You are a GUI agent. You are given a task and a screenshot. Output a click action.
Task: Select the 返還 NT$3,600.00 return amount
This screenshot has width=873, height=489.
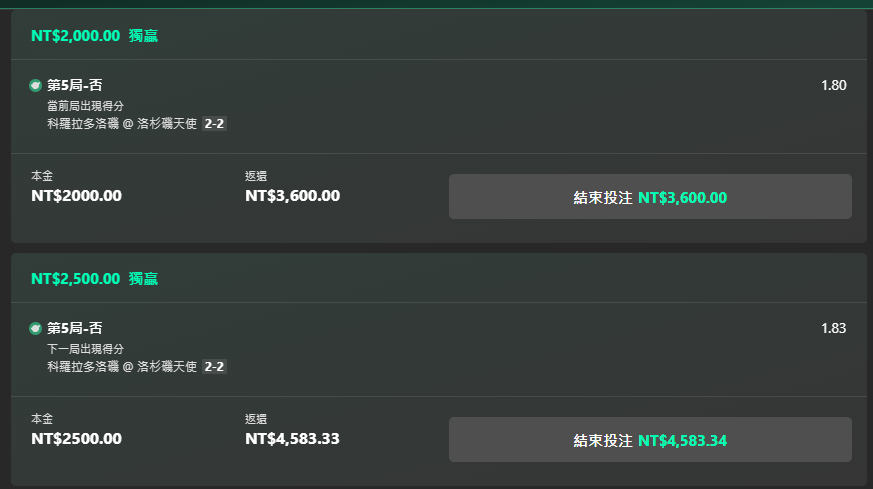tap(292, 195)
